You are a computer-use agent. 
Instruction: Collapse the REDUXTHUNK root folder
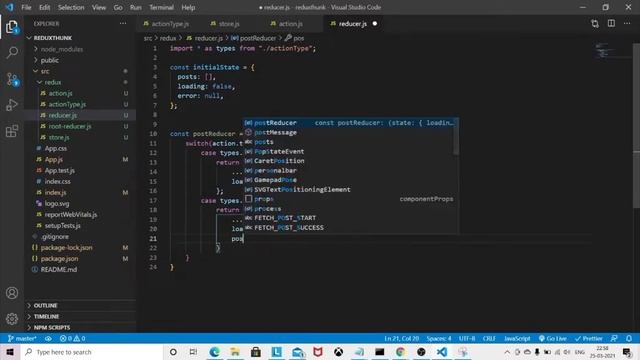pyautogui.click(x=53, y=38)
